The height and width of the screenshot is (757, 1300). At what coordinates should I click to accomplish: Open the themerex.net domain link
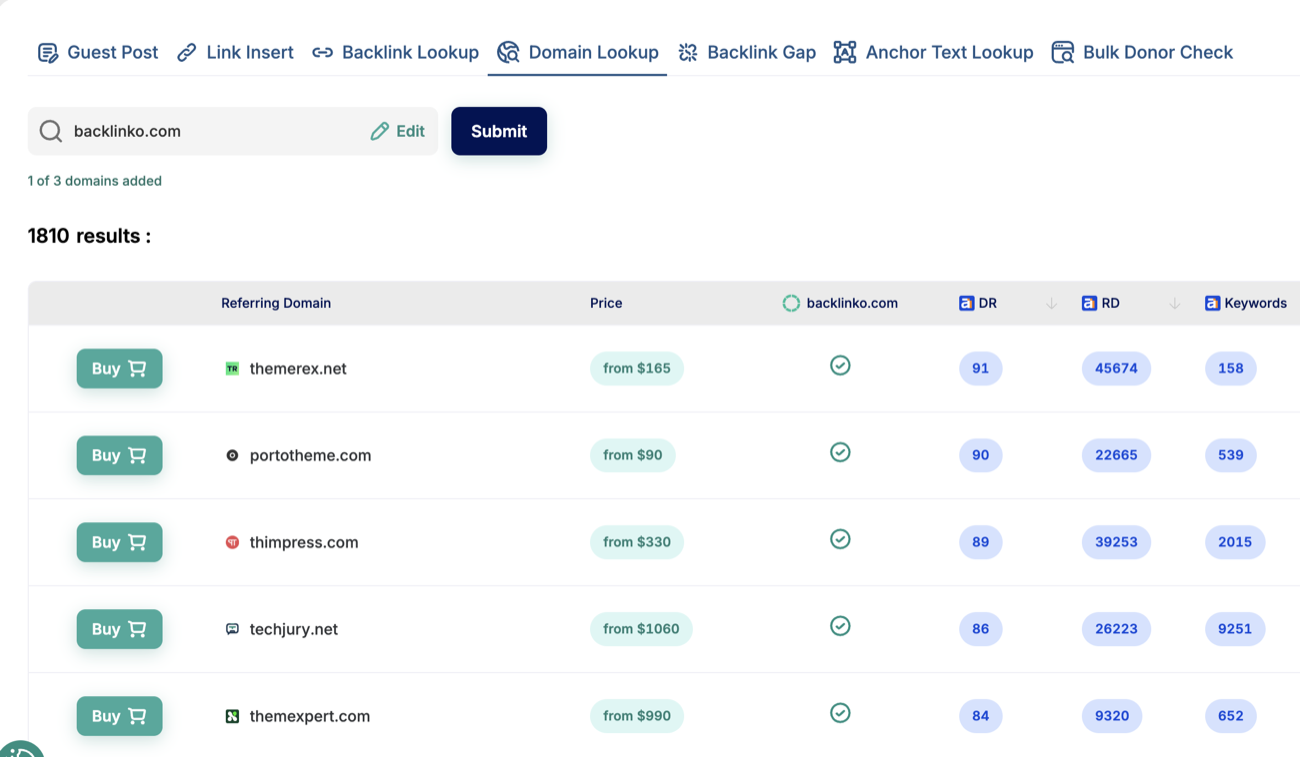tap(298, 368)
